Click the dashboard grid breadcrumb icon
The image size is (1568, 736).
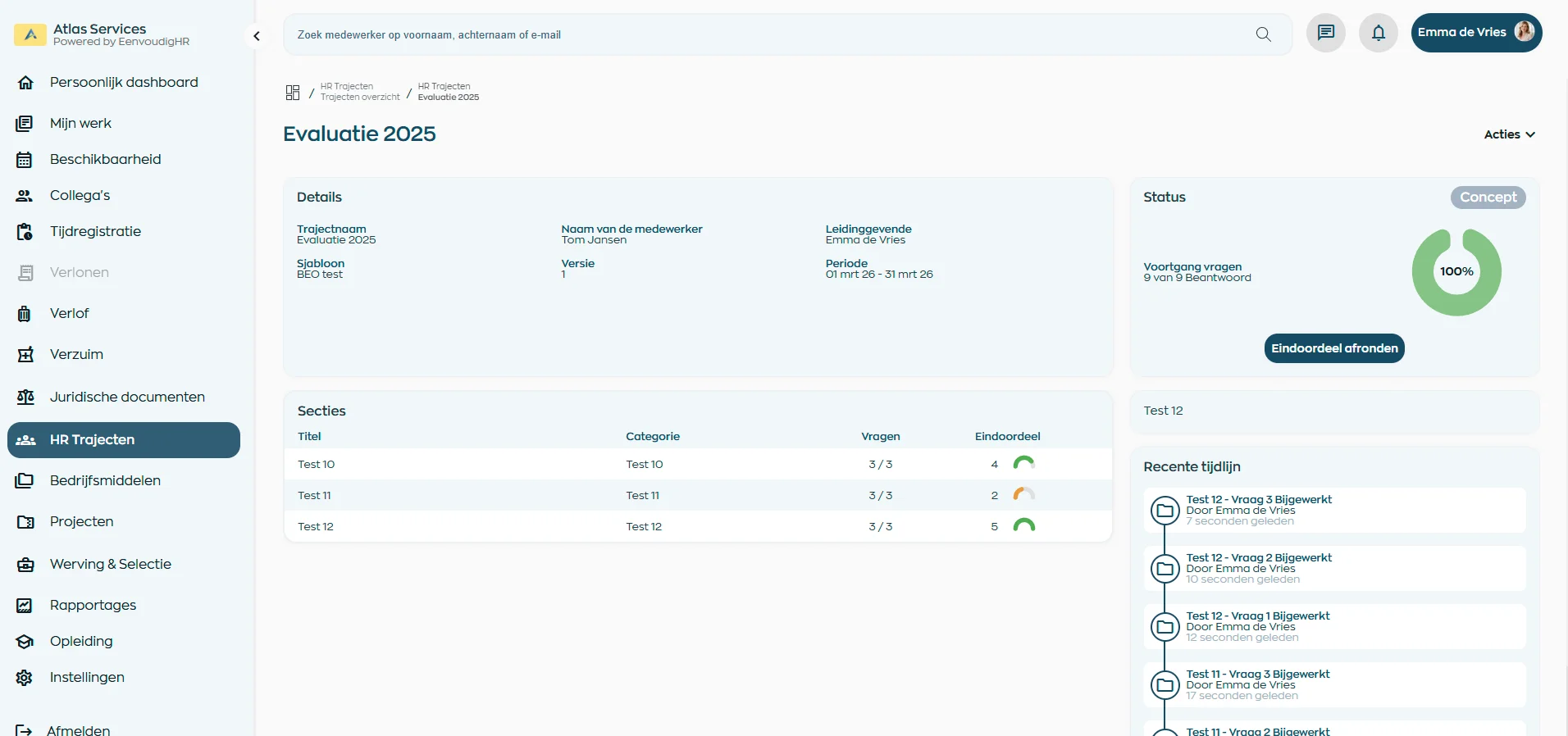coord(293,93)
